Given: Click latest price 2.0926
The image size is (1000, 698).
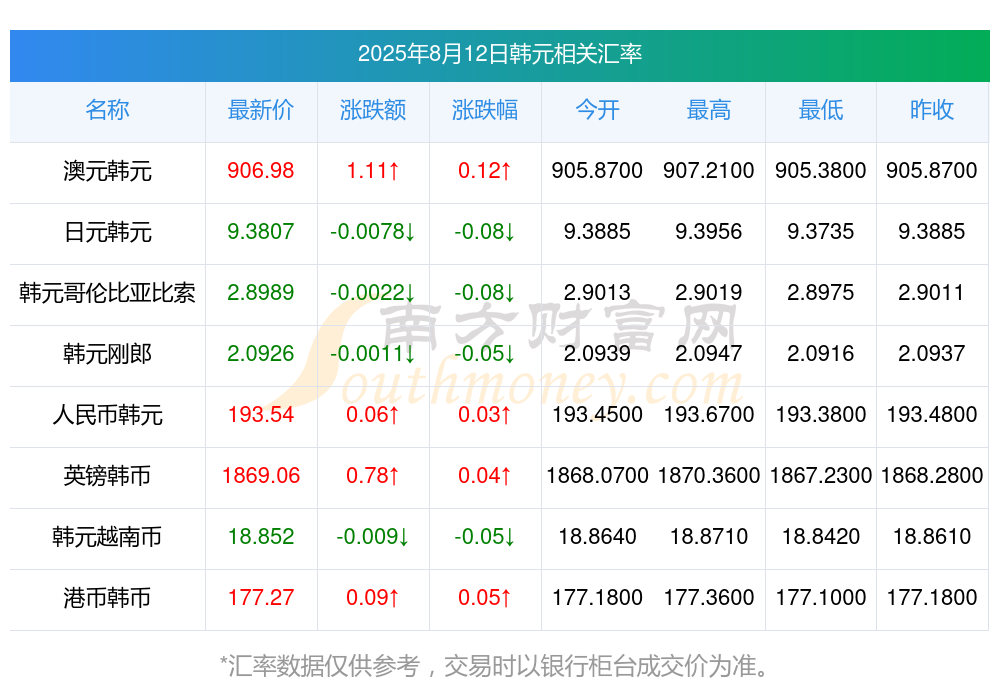Looking at the screenshot, I should pos(261,353).
